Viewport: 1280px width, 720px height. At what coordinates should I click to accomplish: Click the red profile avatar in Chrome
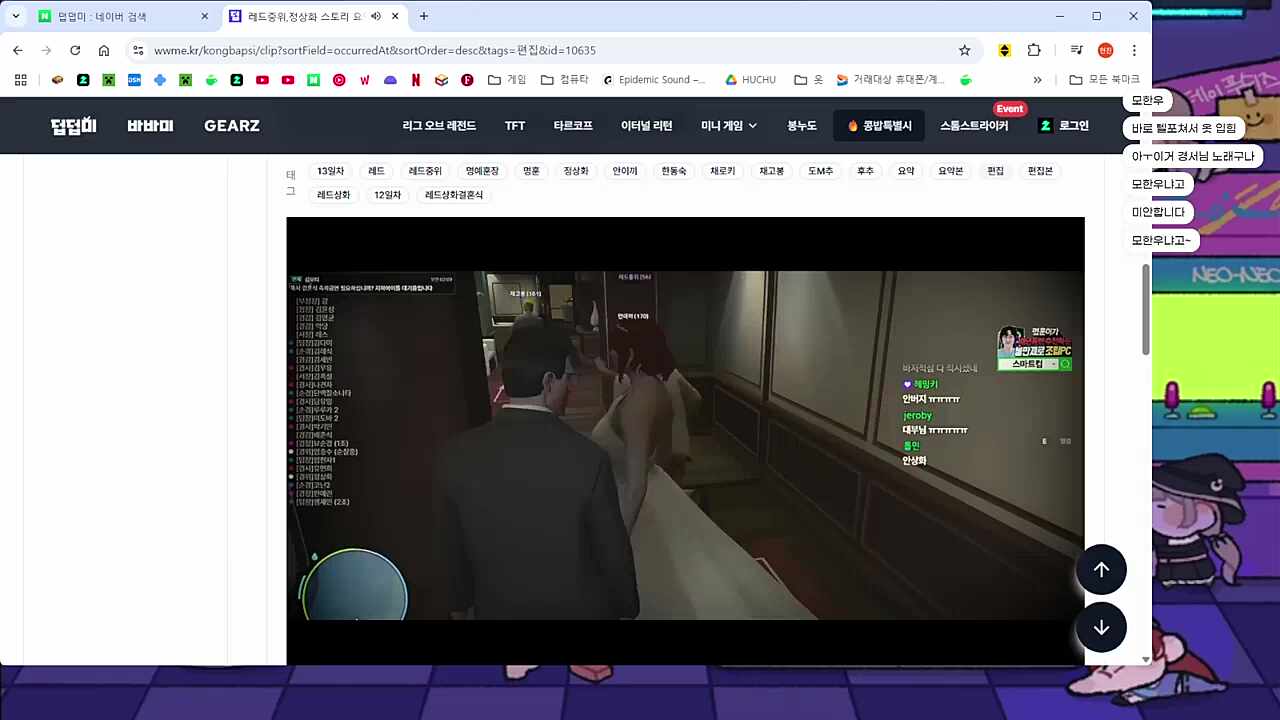[x=1105, y=50]
